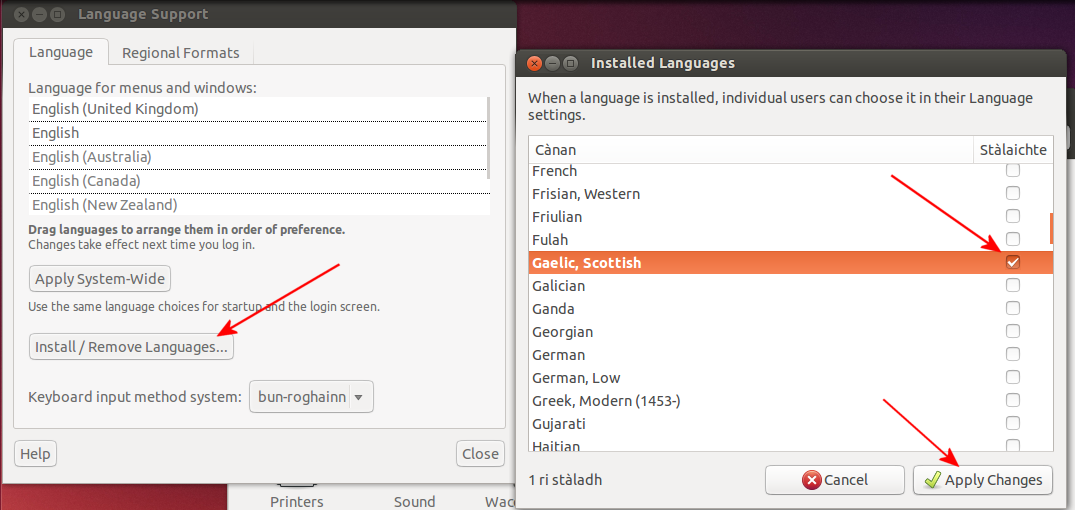Open the keyboard input method dropdown

pyautogui.click(x=310, y=397)
